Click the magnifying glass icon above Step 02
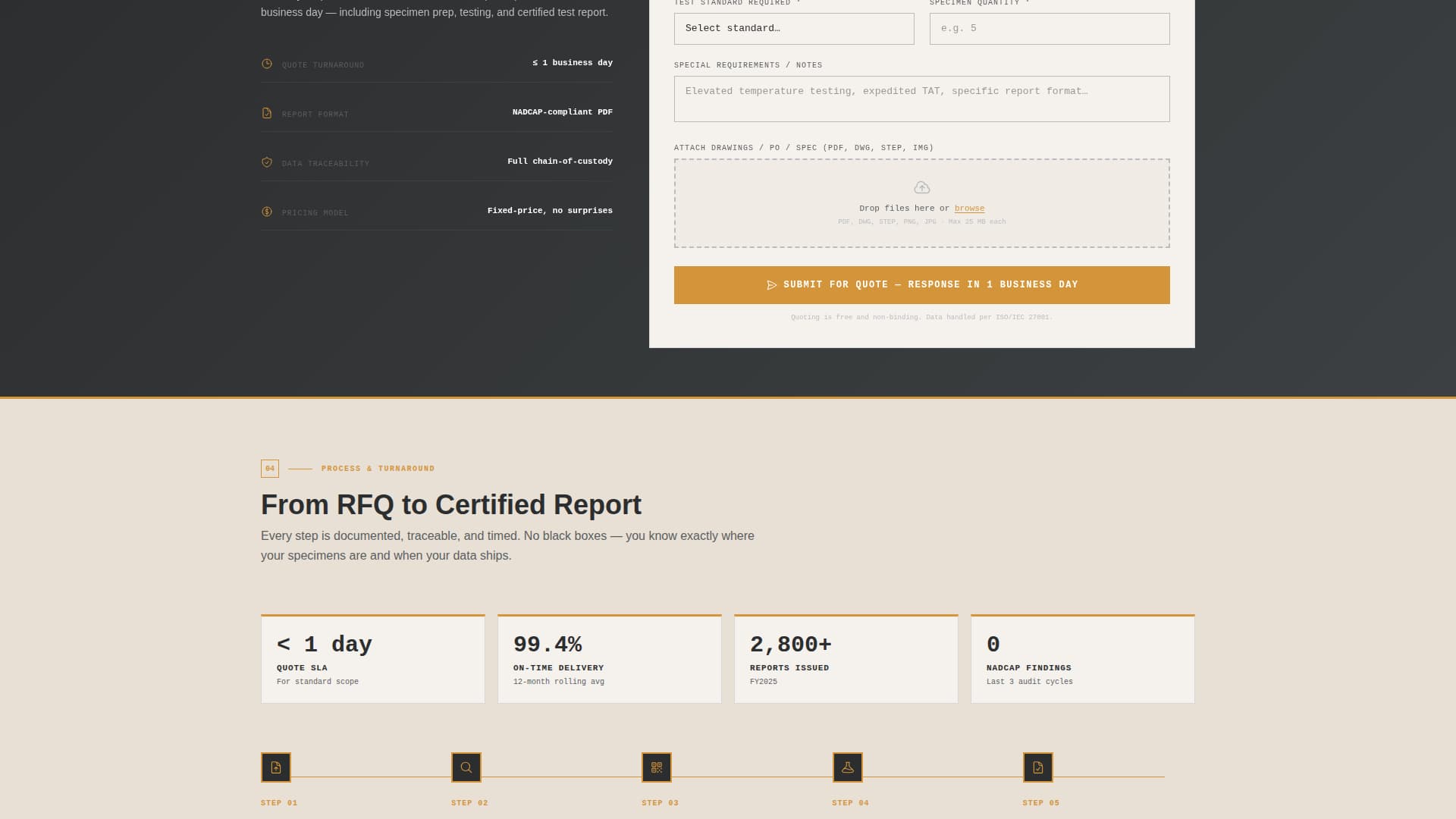1456x819 pixels. 466,767
